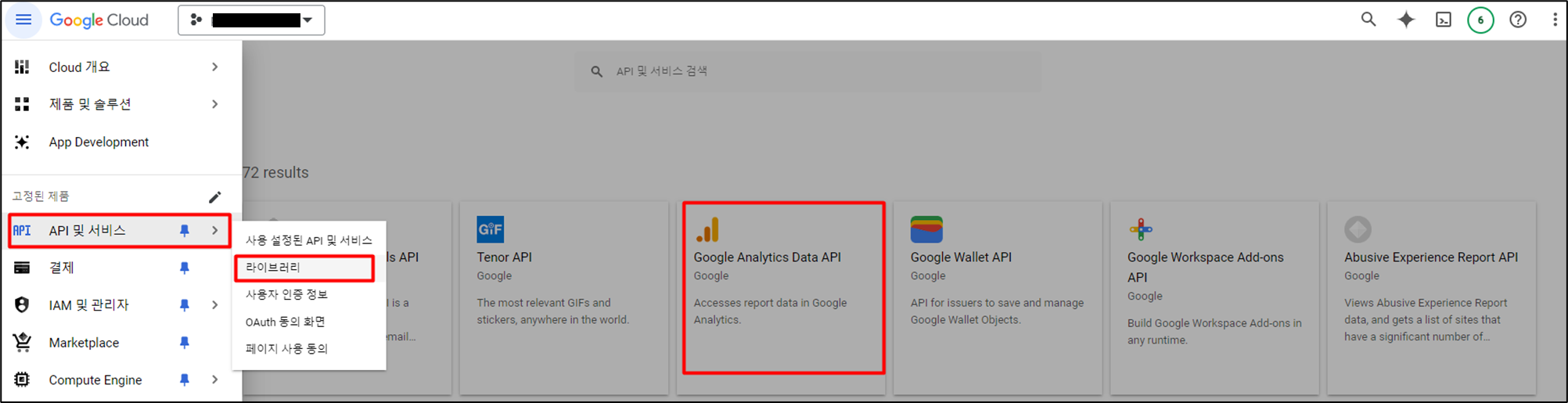Open the help question mark icon
Image resolution: width=1568 pixels, height=403 pixels.
click(x=1518, y=20)
